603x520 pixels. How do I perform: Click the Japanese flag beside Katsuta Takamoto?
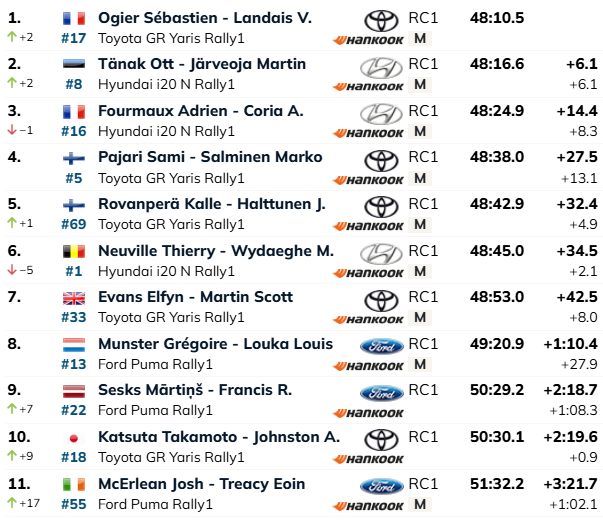tap(74, 438)
